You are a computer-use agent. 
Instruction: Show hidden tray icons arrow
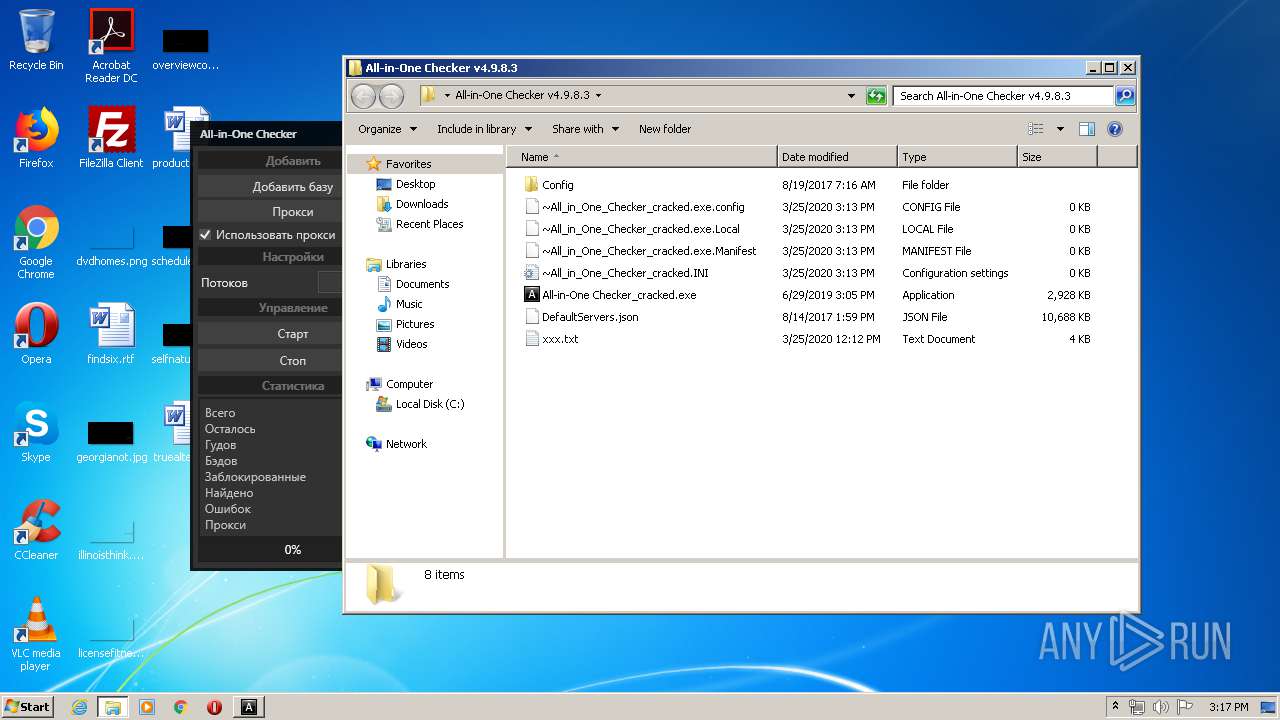coord(1115,707)
